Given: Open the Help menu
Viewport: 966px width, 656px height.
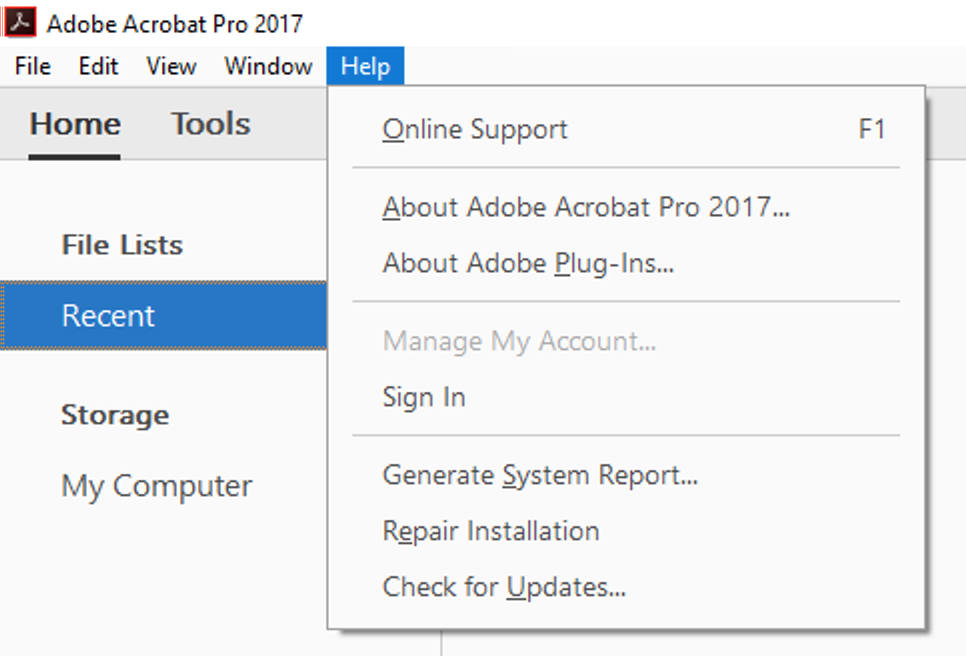Looking at the screenshot, I should pyautogui.click(x=364, y=66).
